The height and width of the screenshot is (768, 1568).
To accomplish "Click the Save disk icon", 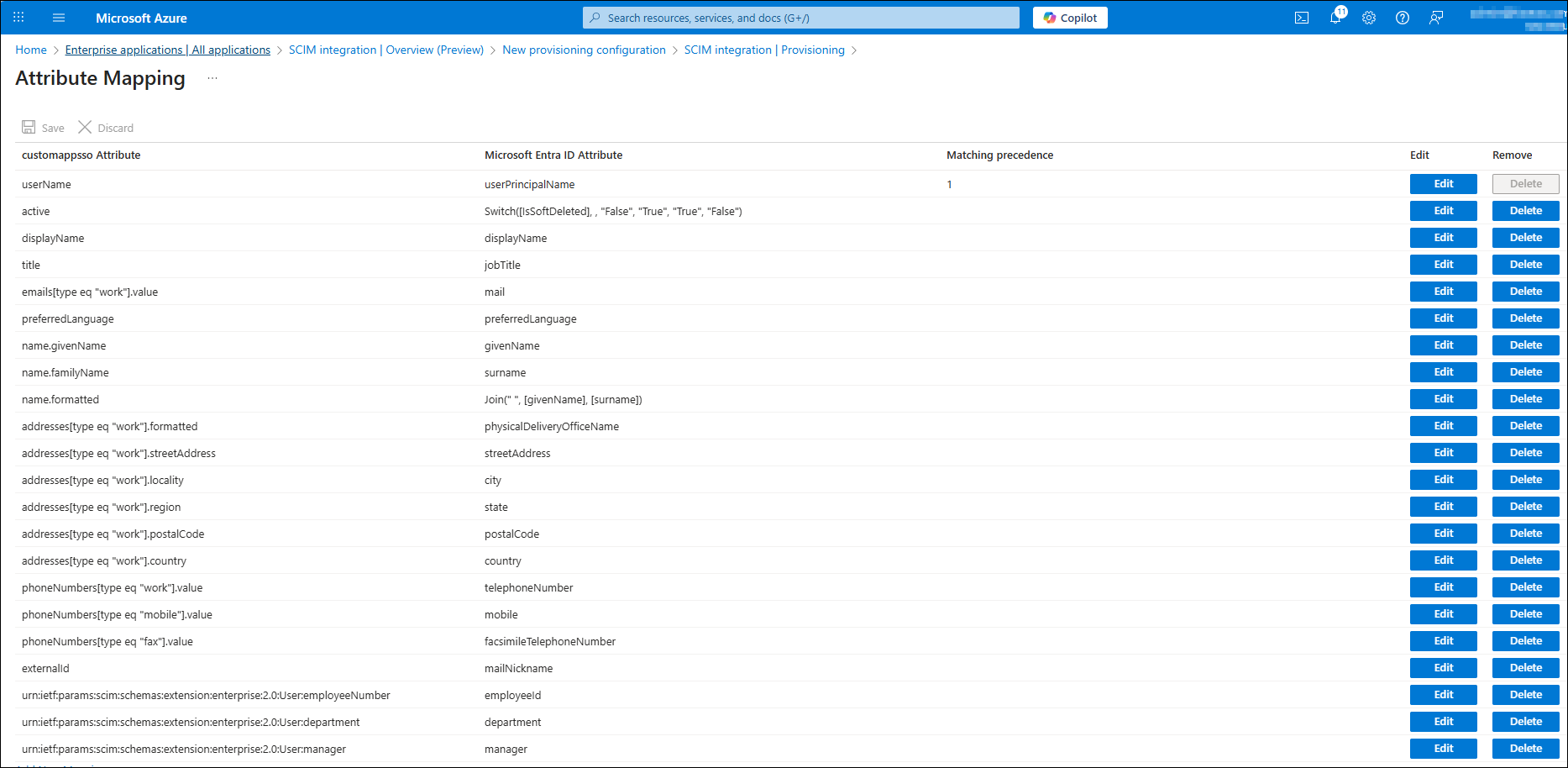I will coord(29,127).
